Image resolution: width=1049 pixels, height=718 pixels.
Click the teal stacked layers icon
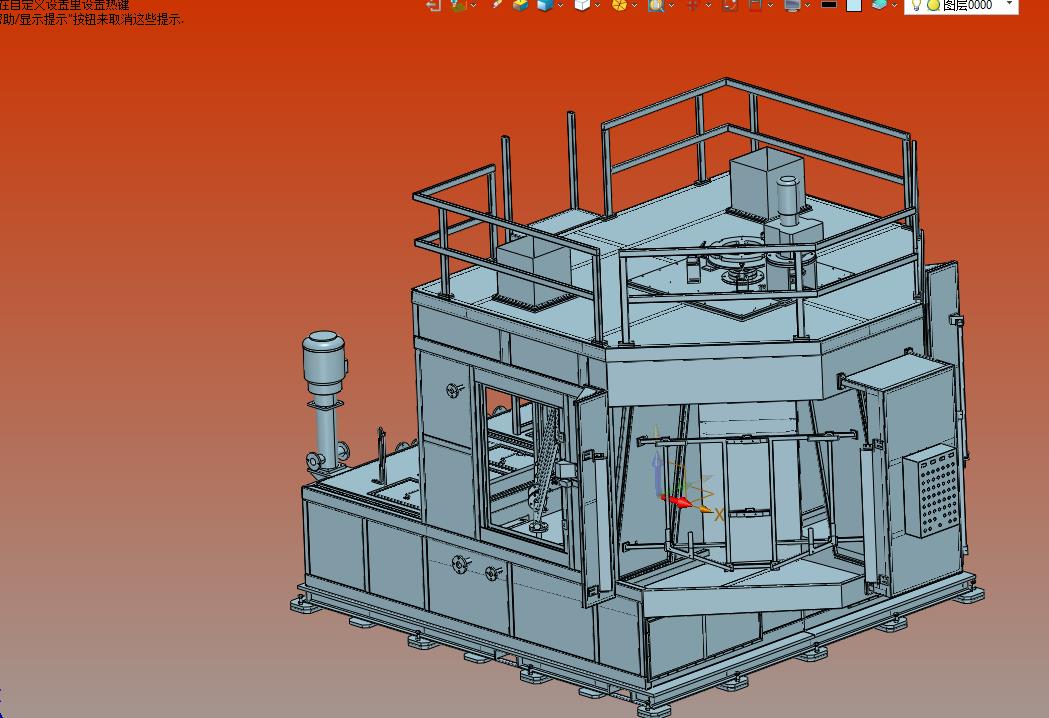tap(879, 5)
